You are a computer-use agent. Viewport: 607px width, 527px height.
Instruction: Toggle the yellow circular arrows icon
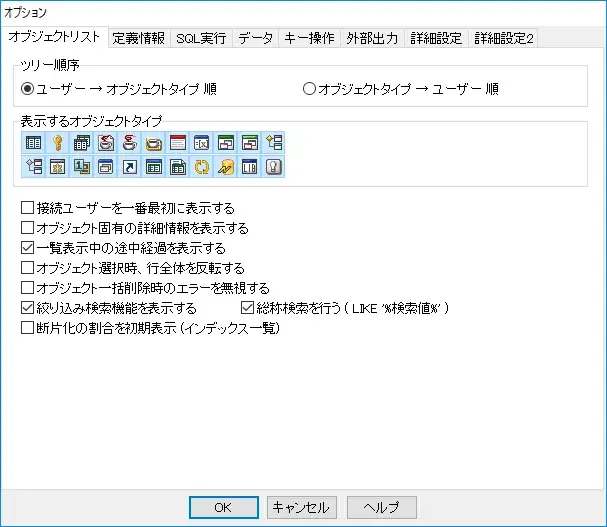tap(201, 167)
